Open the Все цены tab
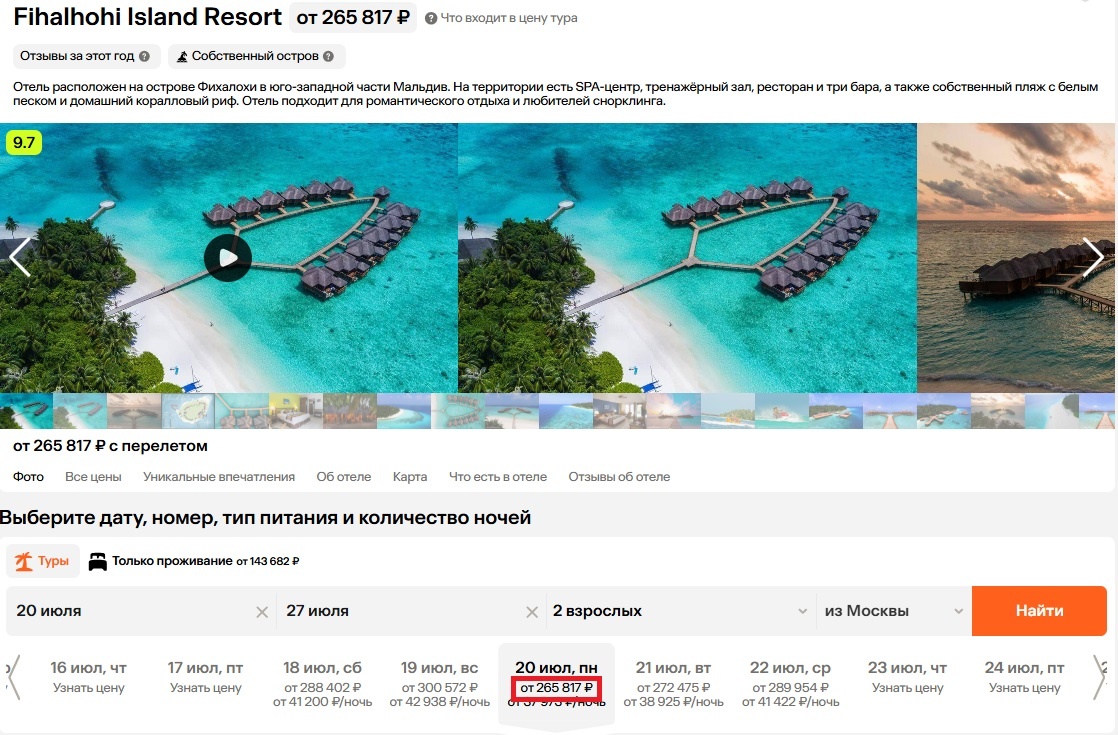 (x=93, y=477)
